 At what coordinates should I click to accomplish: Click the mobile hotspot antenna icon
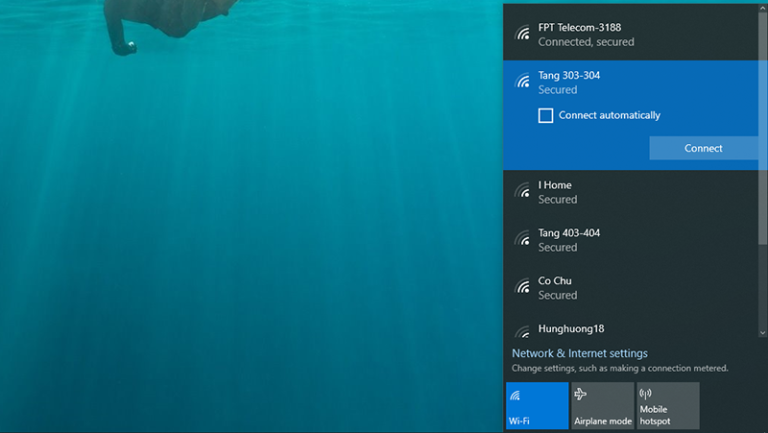coord(645,394)
